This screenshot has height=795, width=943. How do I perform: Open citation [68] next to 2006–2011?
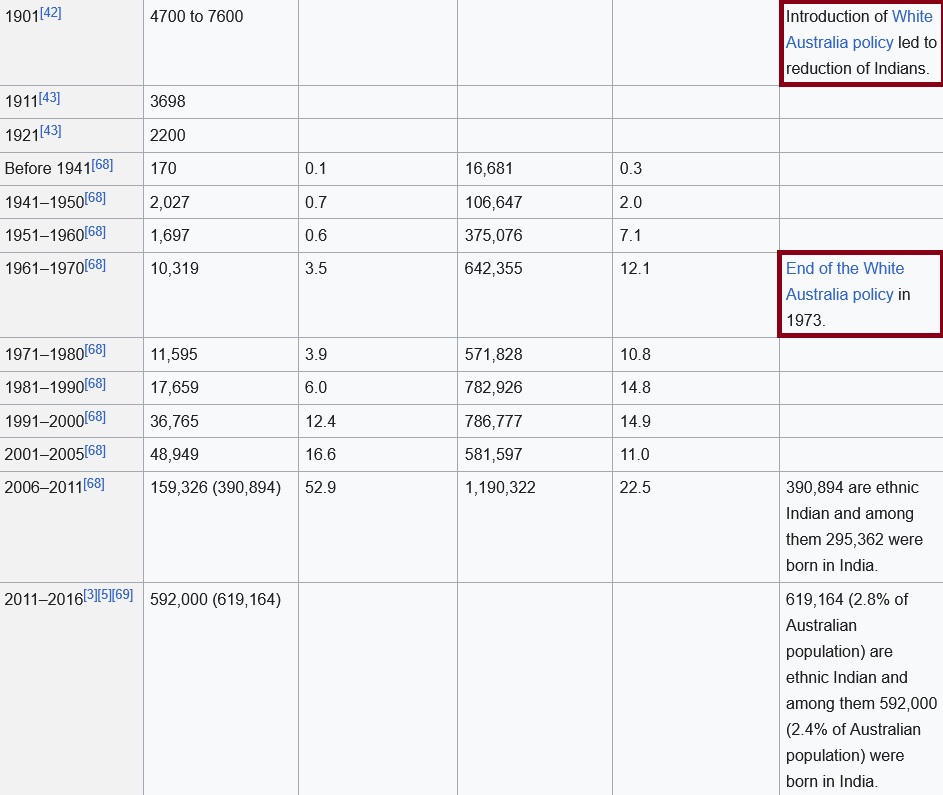coord(94,483)
